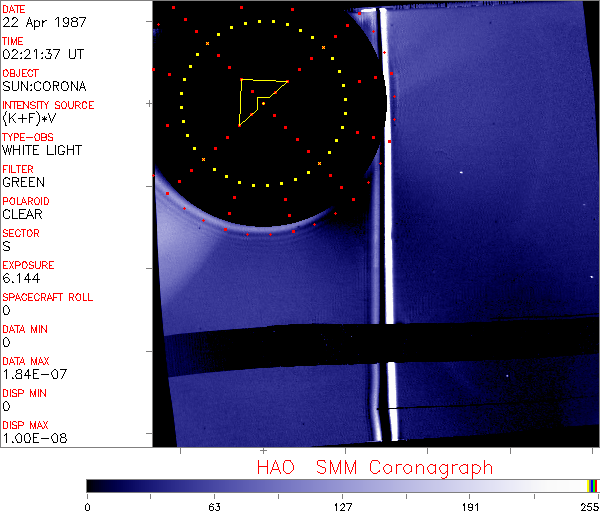Select the time value 02:21:37 UT
The height and width of the screenshot is (512, 600).
click(42, 55)
